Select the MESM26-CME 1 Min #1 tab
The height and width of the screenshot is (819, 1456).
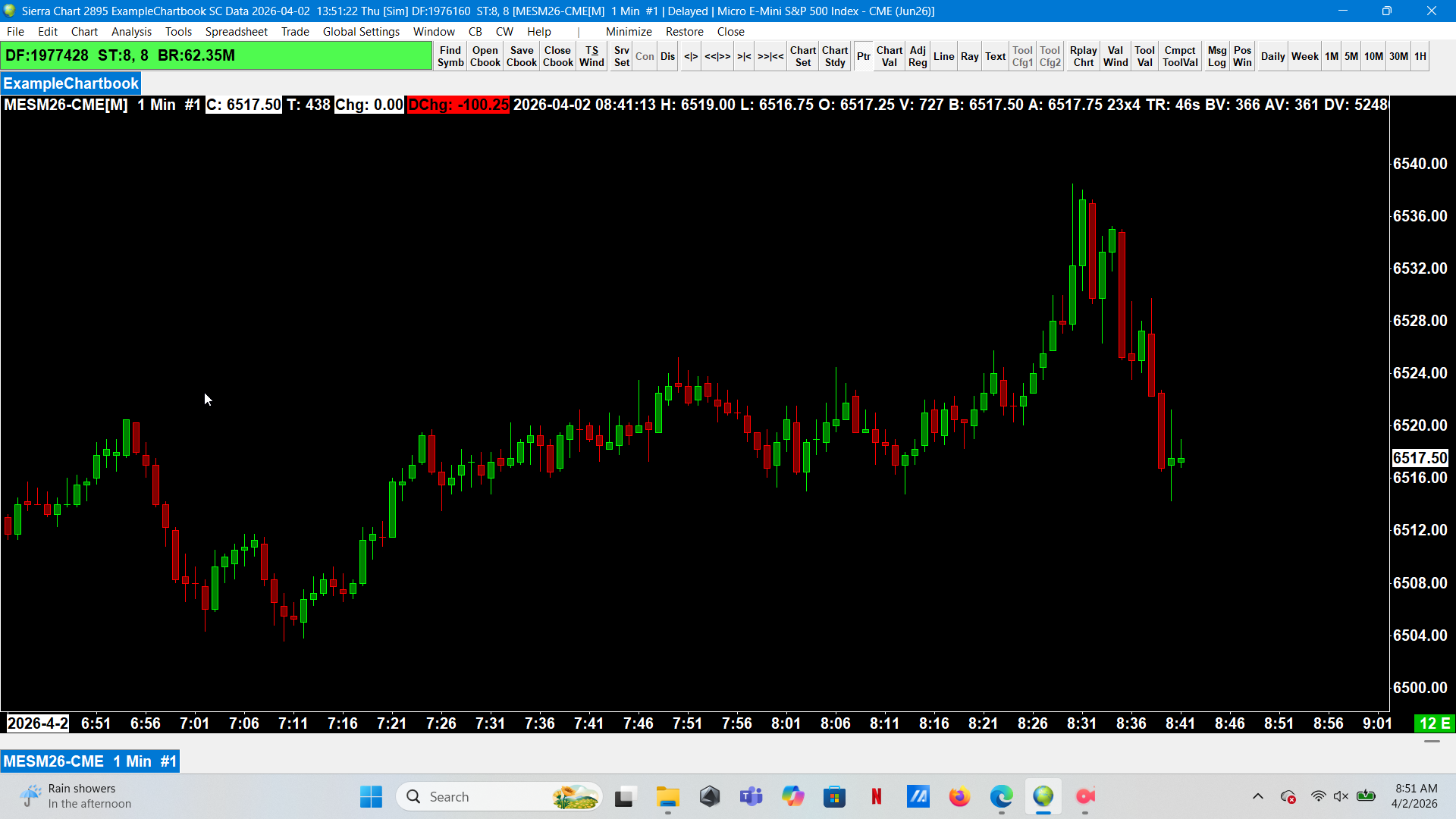pyautogui.click(x=90, y=761)
